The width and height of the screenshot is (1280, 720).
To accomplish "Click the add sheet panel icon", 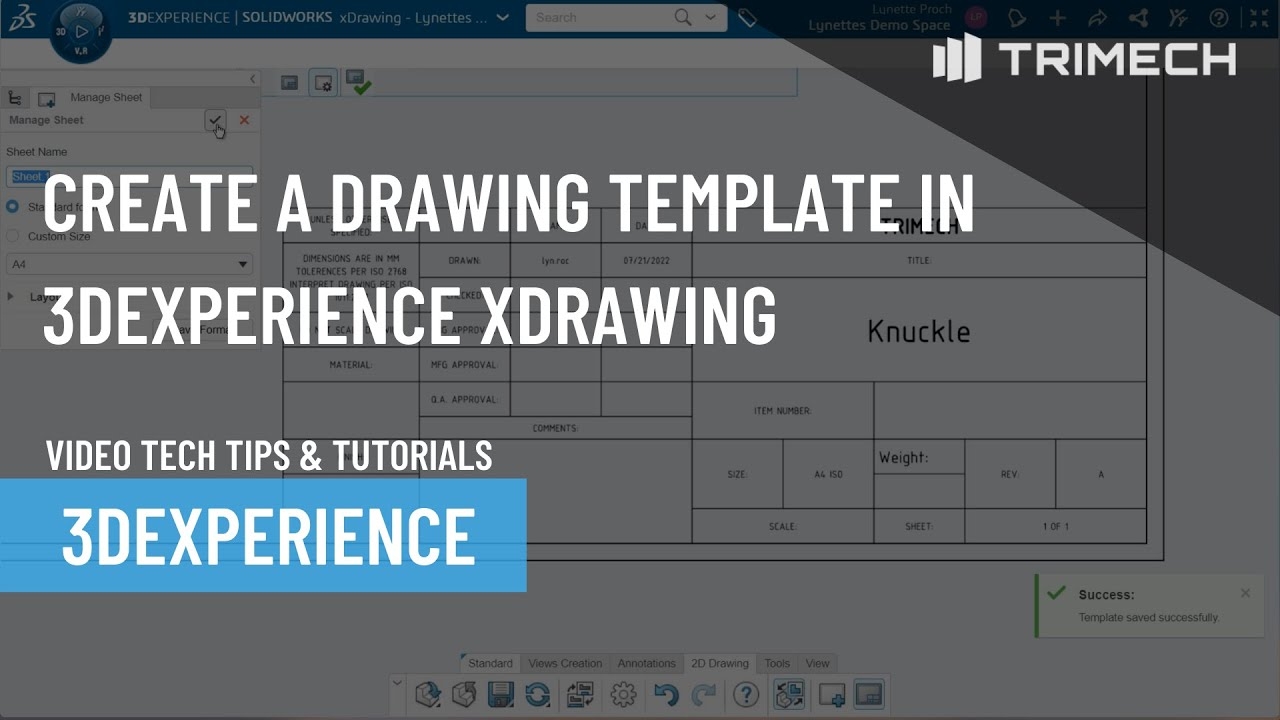I will pyautogui.click(x=46, y=98).
